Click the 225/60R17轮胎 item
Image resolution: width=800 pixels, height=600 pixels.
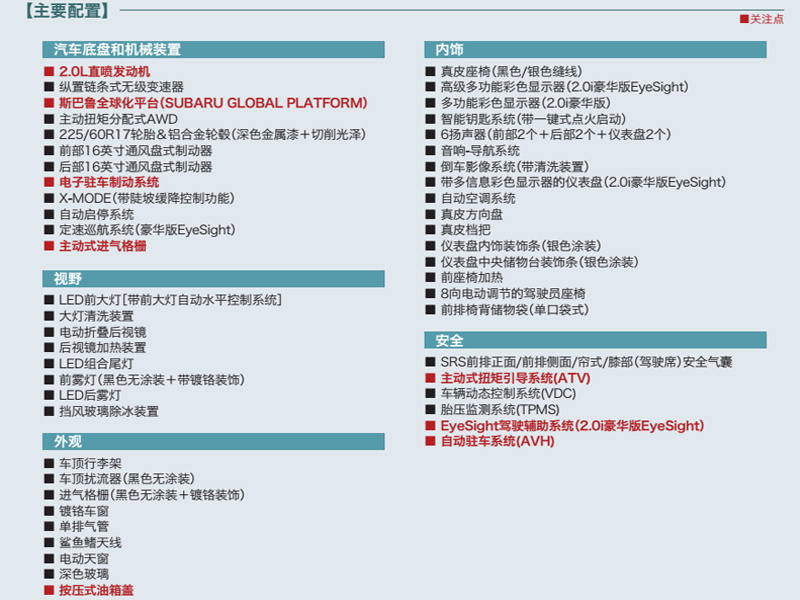(205, 135)
